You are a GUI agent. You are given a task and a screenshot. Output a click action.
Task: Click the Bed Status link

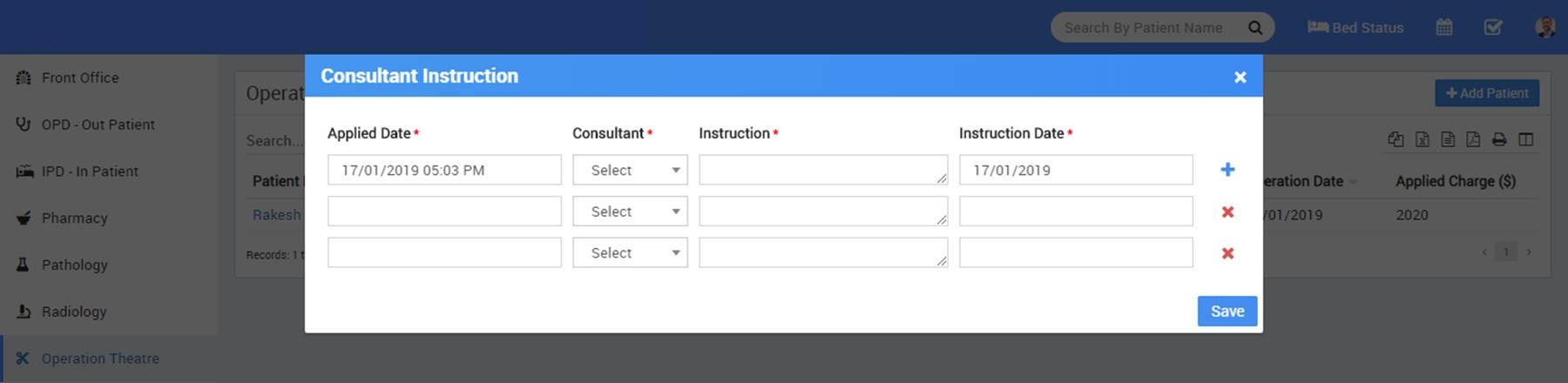pos(1356,28)
